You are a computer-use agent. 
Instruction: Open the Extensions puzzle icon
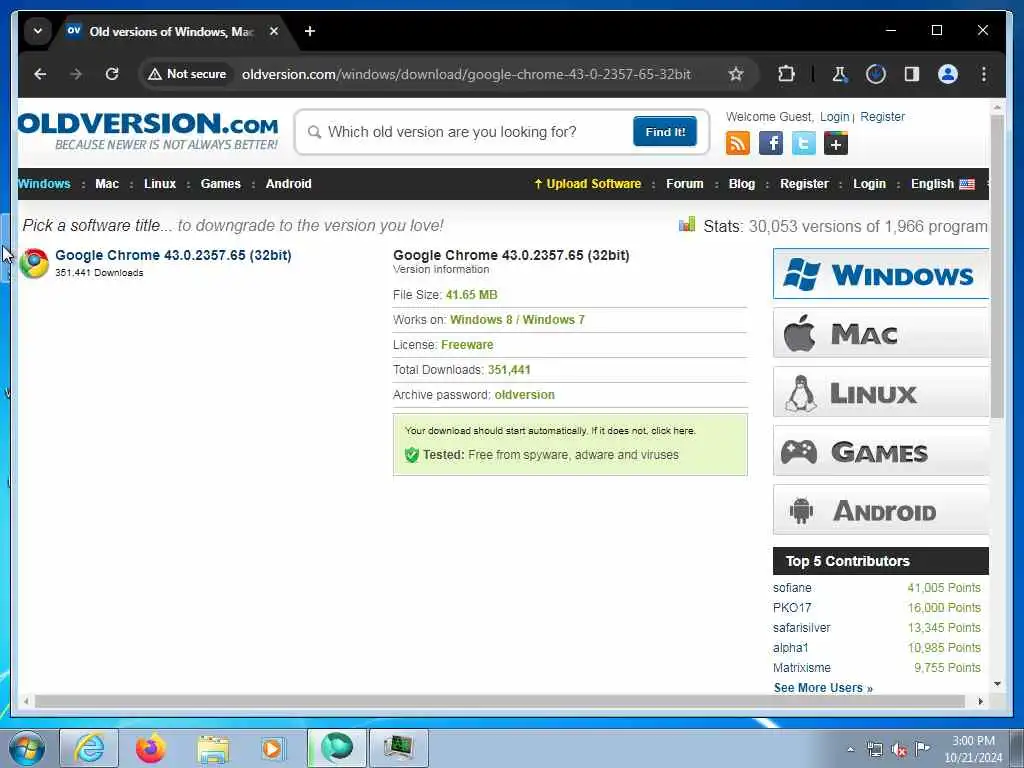click(786, 74)
